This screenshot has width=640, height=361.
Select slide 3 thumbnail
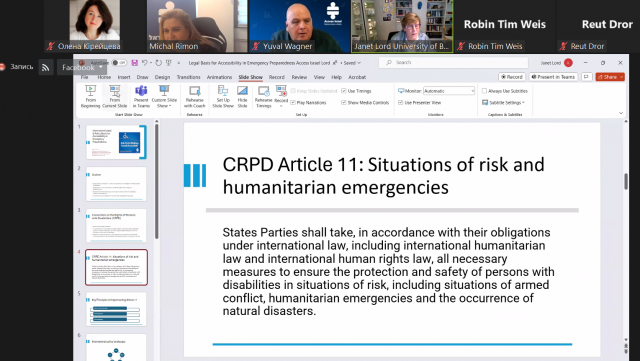coord(116,225)
